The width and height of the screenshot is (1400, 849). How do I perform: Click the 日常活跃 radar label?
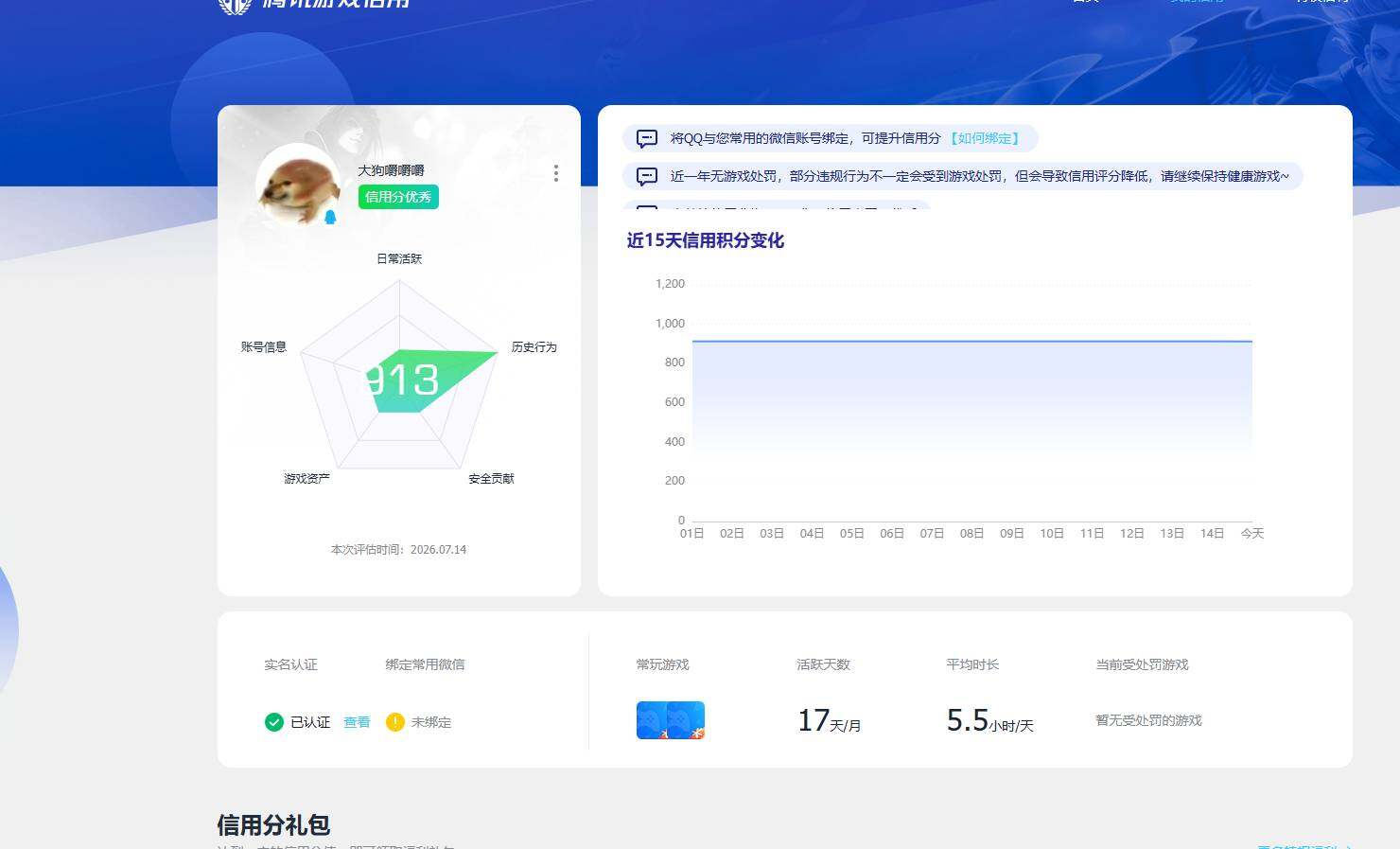click(399, 258)
